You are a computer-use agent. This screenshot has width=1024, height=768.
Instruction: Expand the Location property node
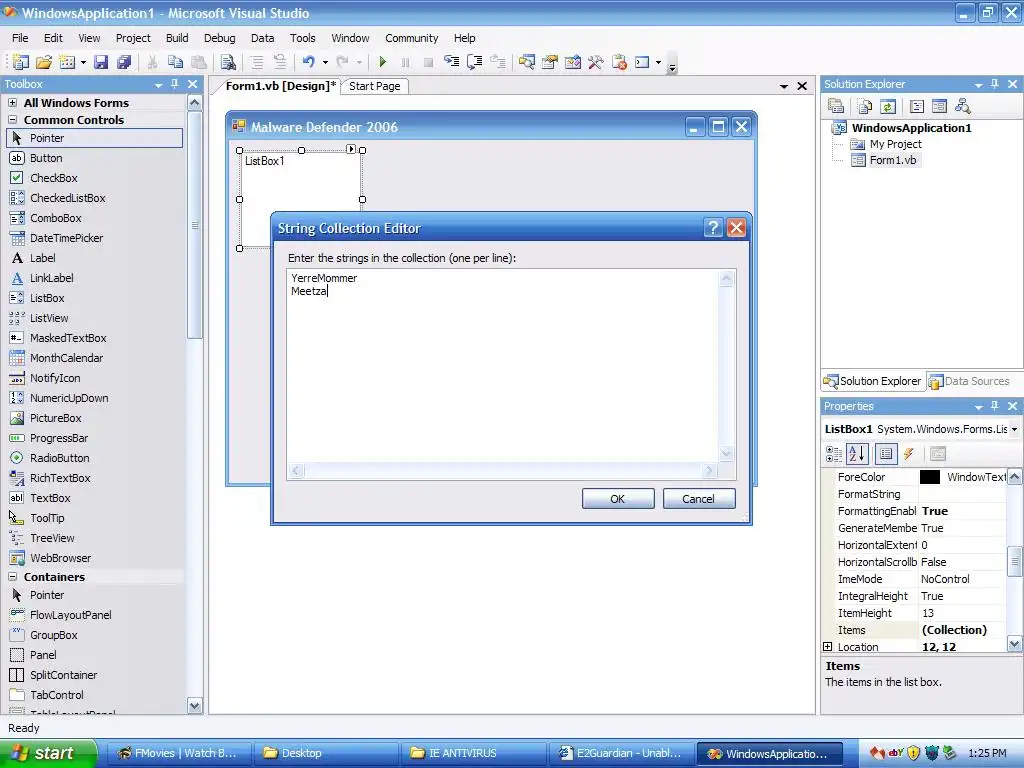pyautogui.click(x=827, y=647)
